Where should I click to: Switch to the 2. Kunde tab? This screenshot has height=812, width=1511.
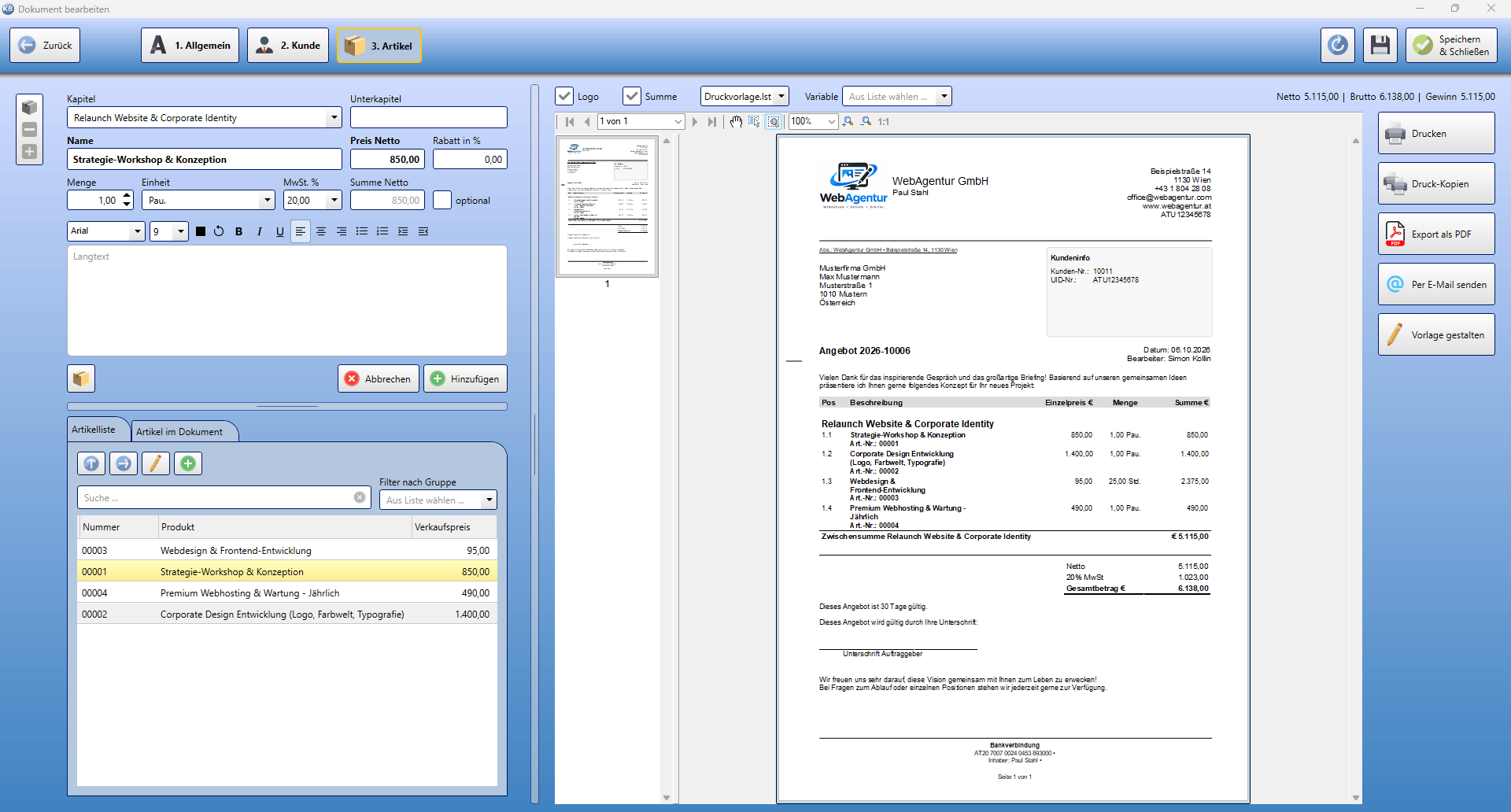pos(288,46)
